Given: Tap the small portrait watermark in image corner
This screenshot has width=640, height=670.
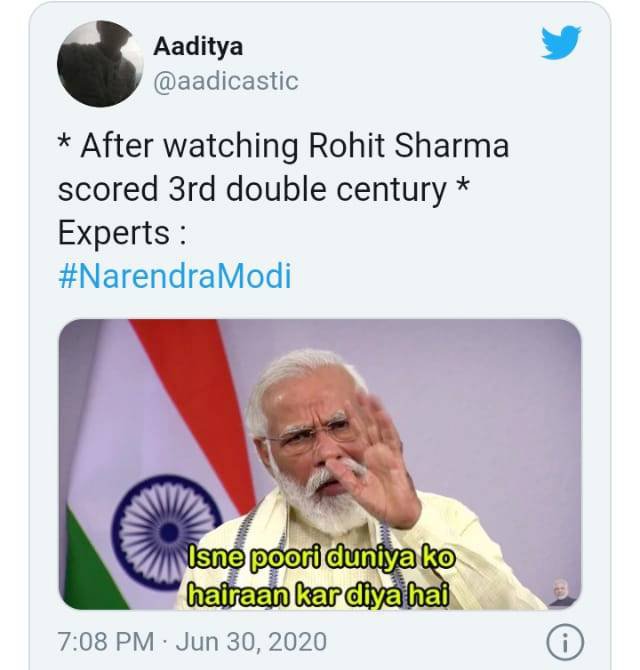Looking at the screenshot, I should coord(562,594).
